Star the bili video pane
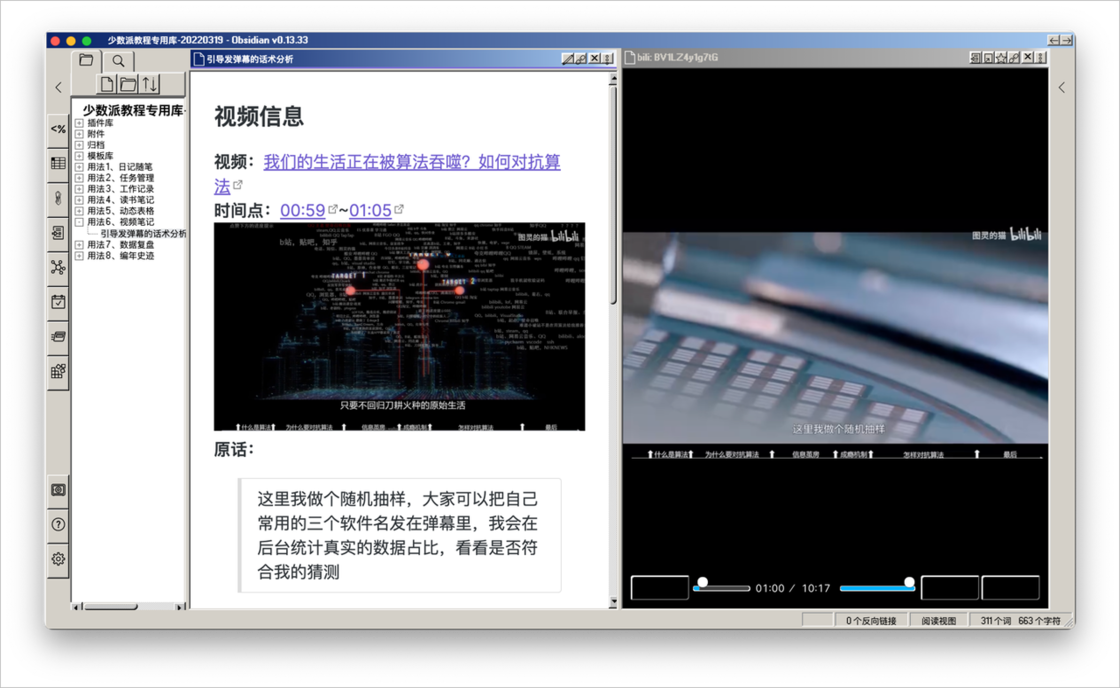1120x688 pixels. pyautogui.click(x=1001, y=58)
